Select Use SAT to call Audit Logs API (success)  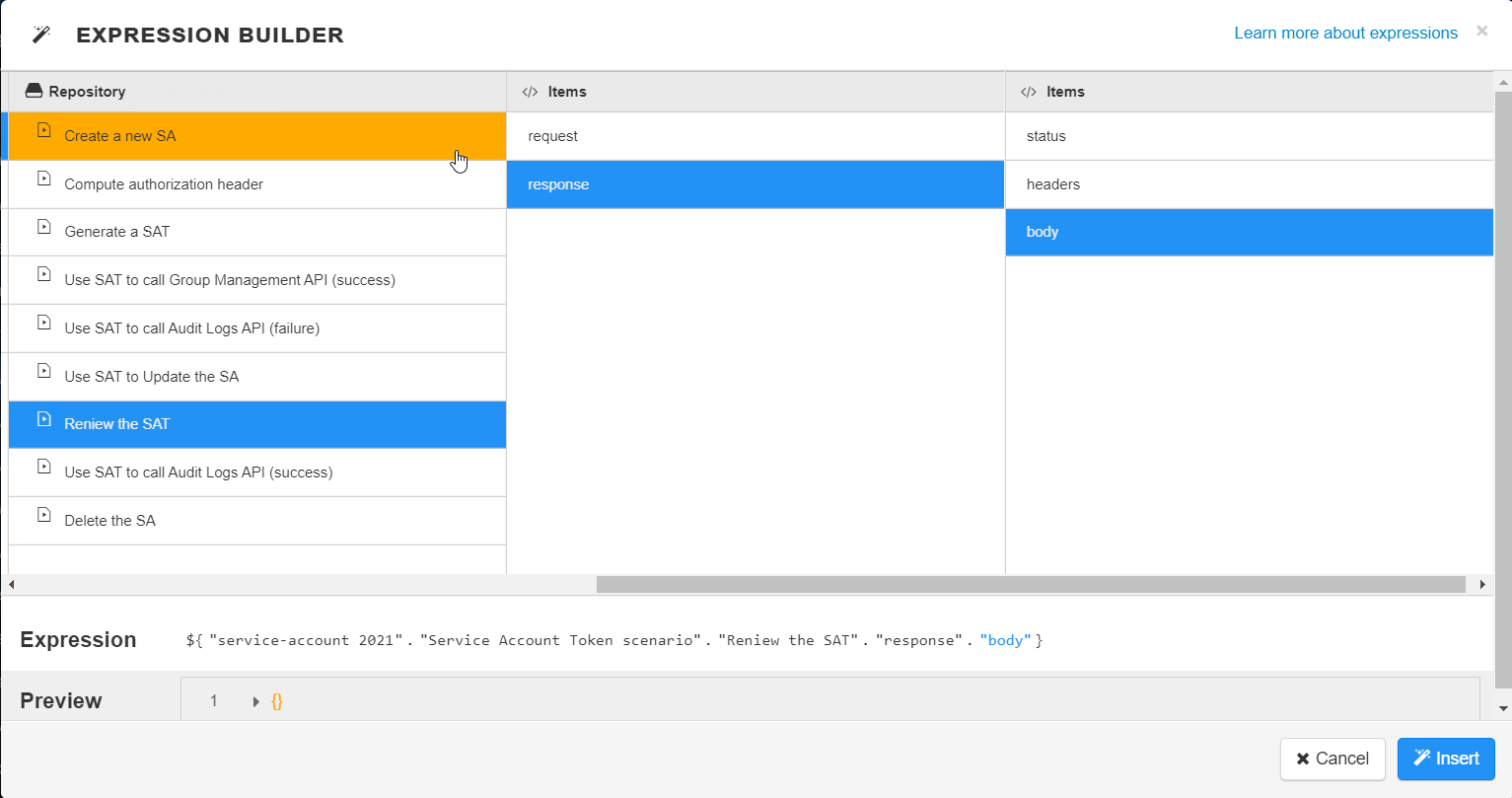(257, 472)
